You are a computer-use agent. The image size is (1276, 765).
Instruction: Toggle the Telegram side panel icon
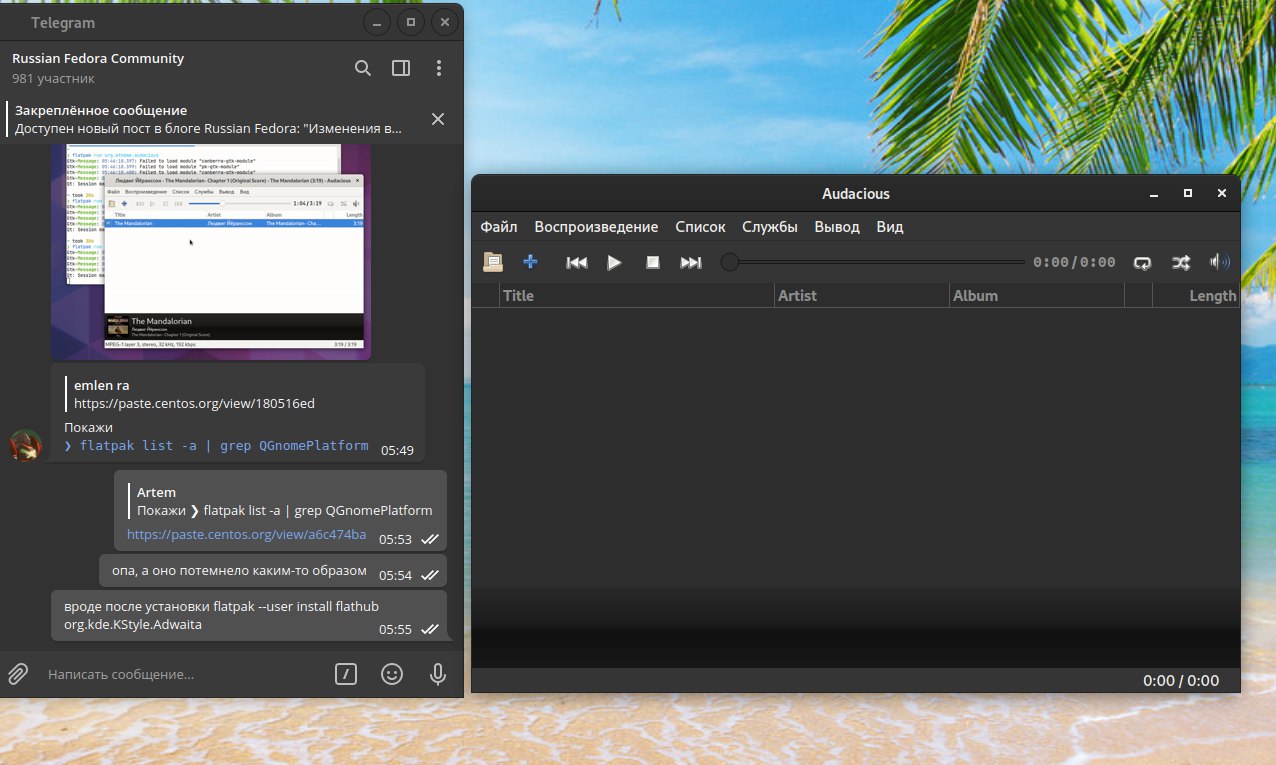pyautogui.click(x=401, y=68)
